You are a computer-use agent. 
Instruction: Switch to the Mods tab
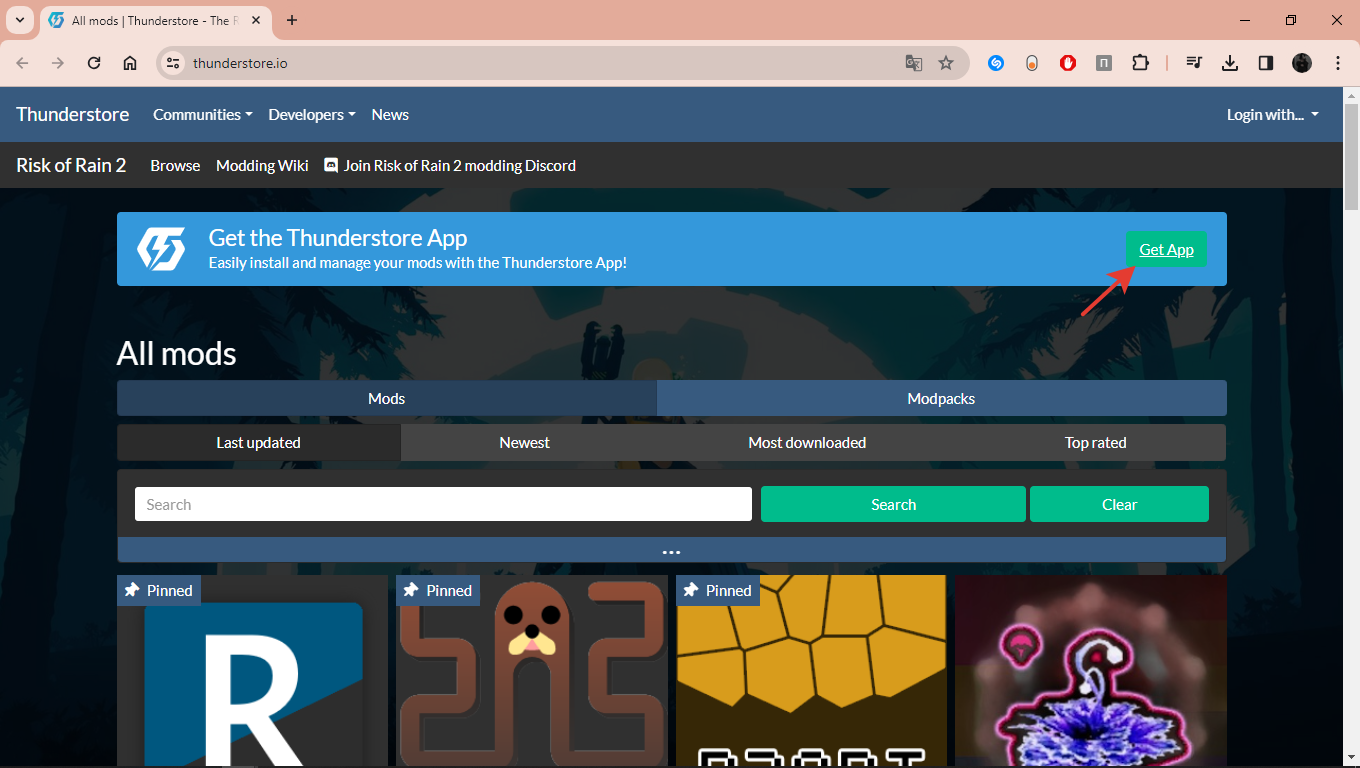(387, 398)
